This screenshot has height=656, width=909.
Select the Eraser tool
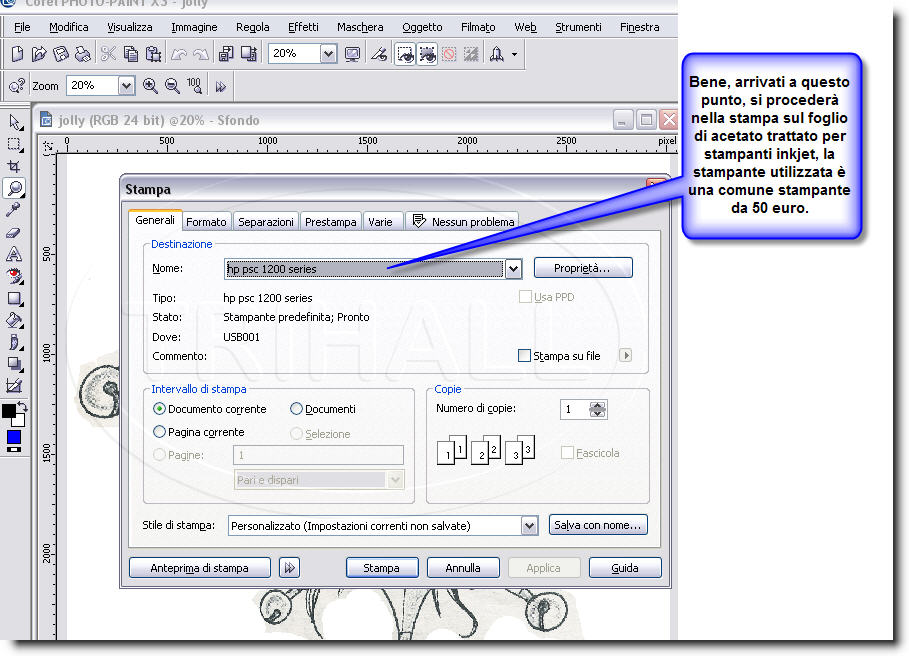(14, 232)
